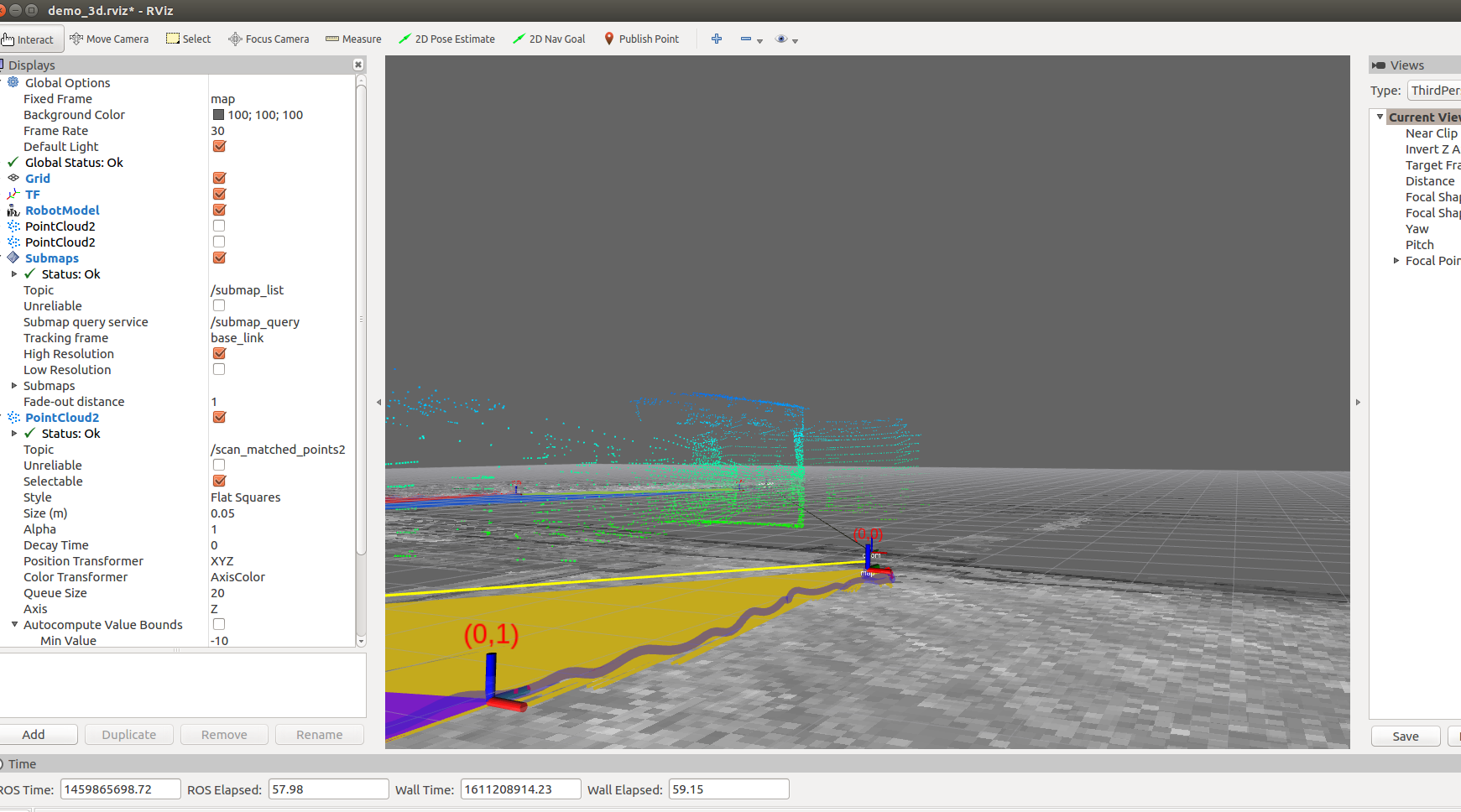Collapse the Autocompute Value Bounds section
The height and width of the screenshot is (812, 1461).
pos(13,624)
